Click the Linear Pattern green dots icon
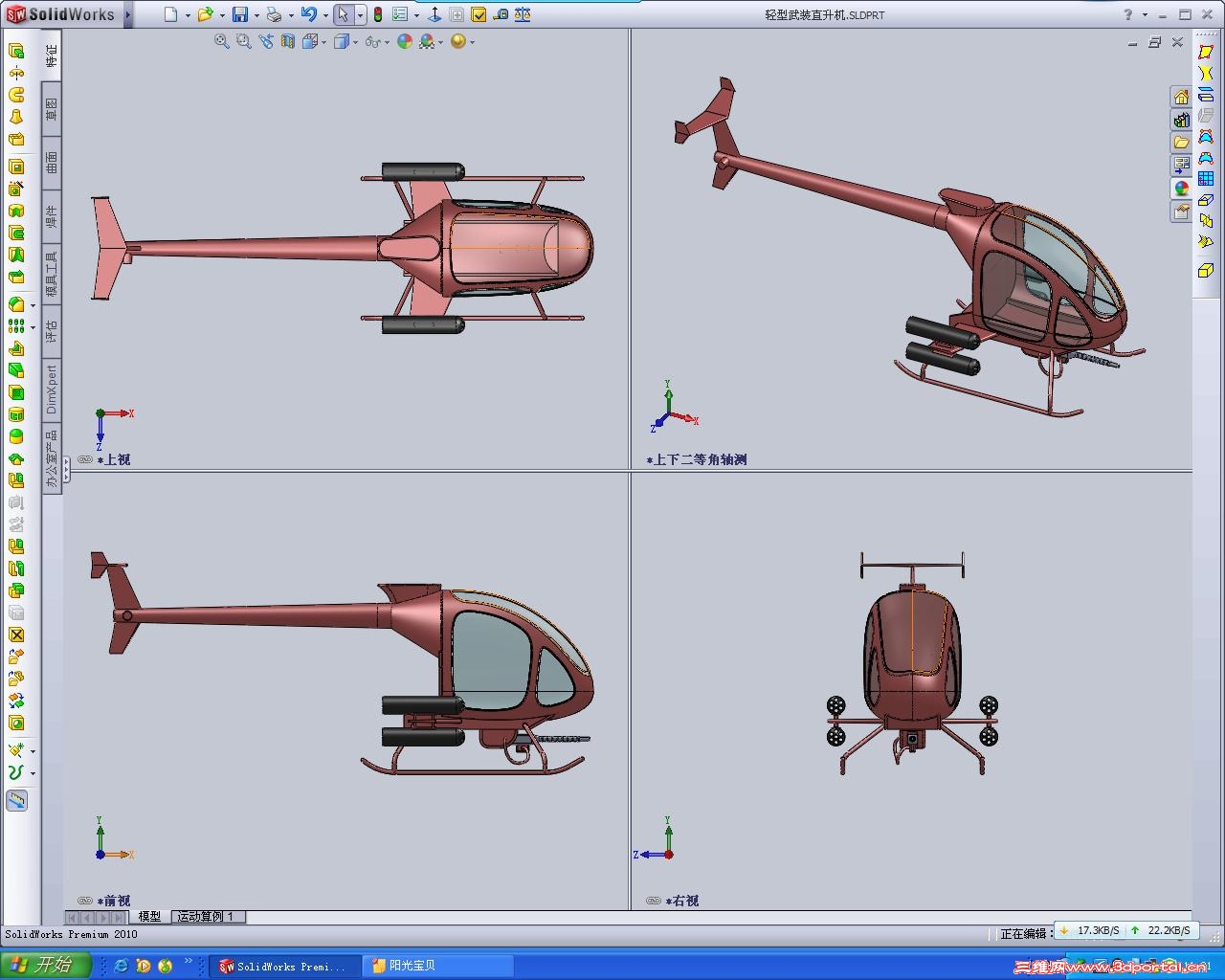Viewport: 1225px width, 980px height. click(x=16, y=326)
